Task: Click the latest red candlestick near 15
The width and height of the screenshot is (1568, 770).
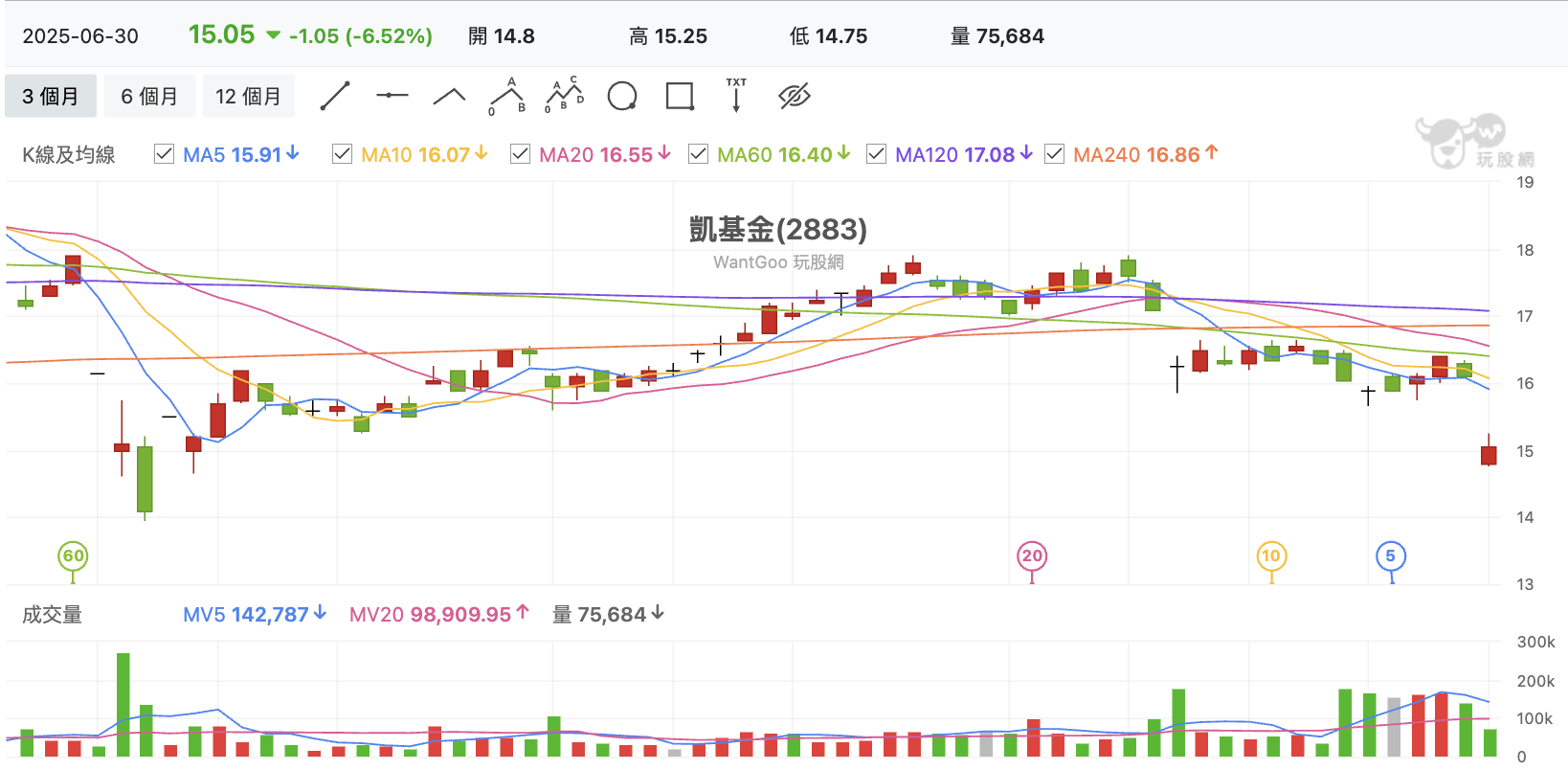Action: coord(1489,455)
